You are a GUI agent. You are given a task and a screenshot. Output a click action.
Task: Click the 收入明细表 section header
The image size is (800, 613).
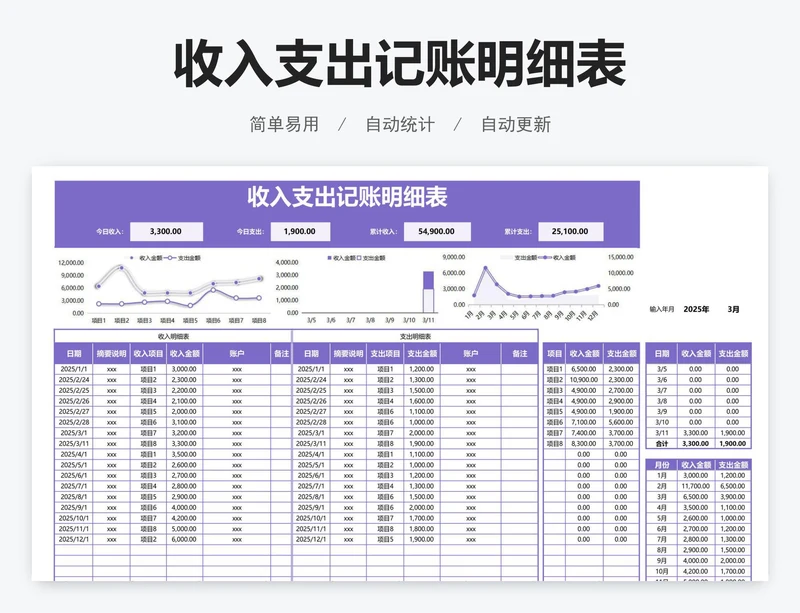click(173, 336)
